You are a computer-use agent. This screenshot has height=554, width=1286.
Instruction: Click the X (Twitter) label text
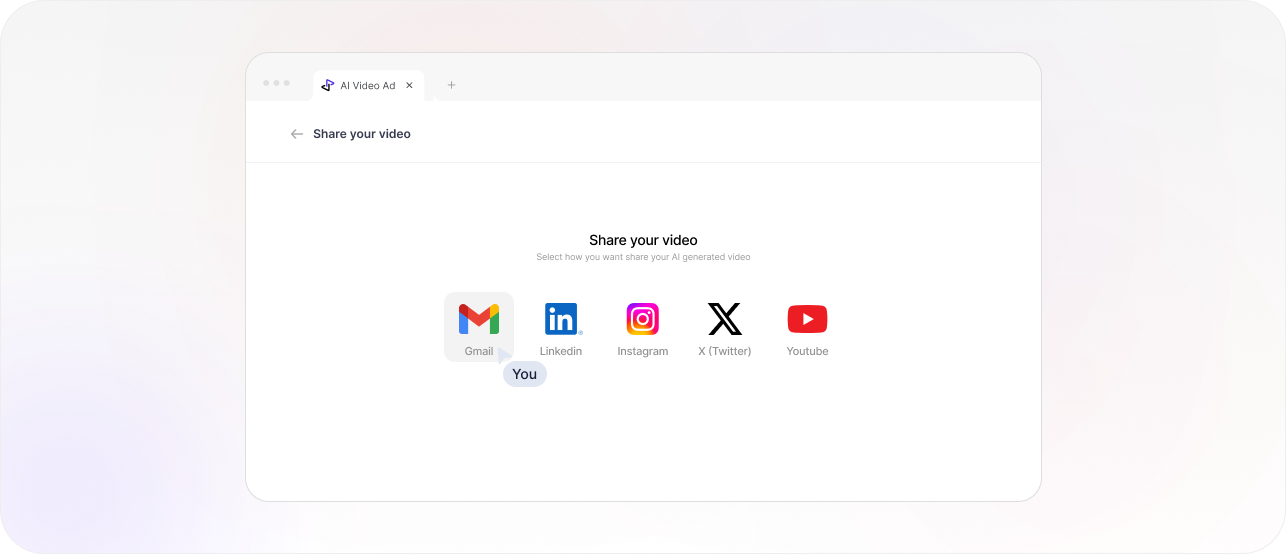coord(725,351)
